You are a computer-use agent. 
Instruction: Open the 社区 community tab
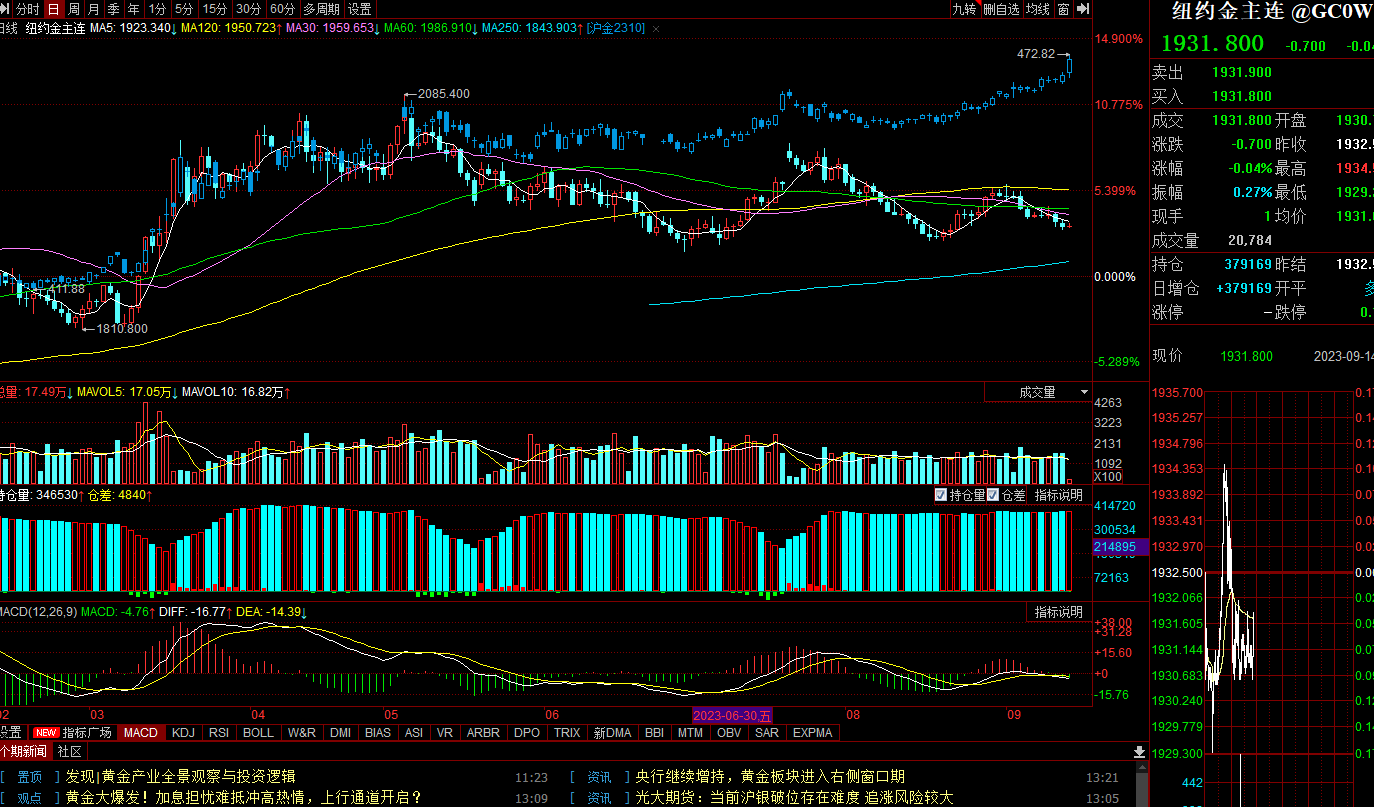(x=70, y=751)
